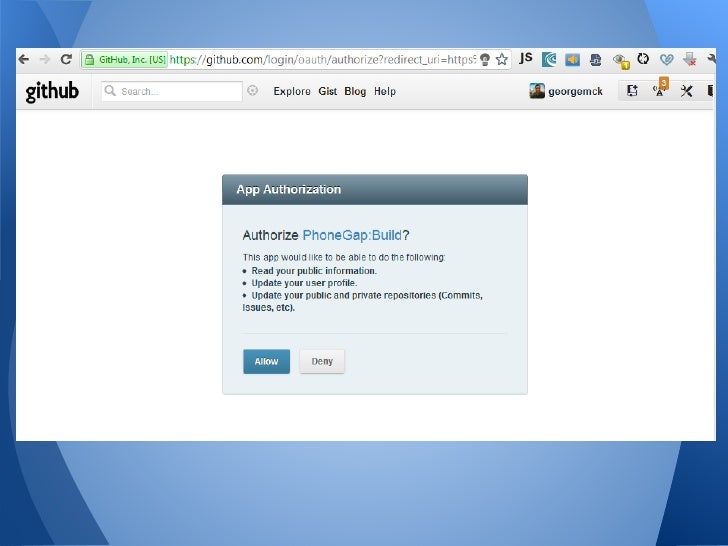The height and width of the screenshot is (546, 728).
Task: Open the Chrome wrench menu
Action: (711, 59)
